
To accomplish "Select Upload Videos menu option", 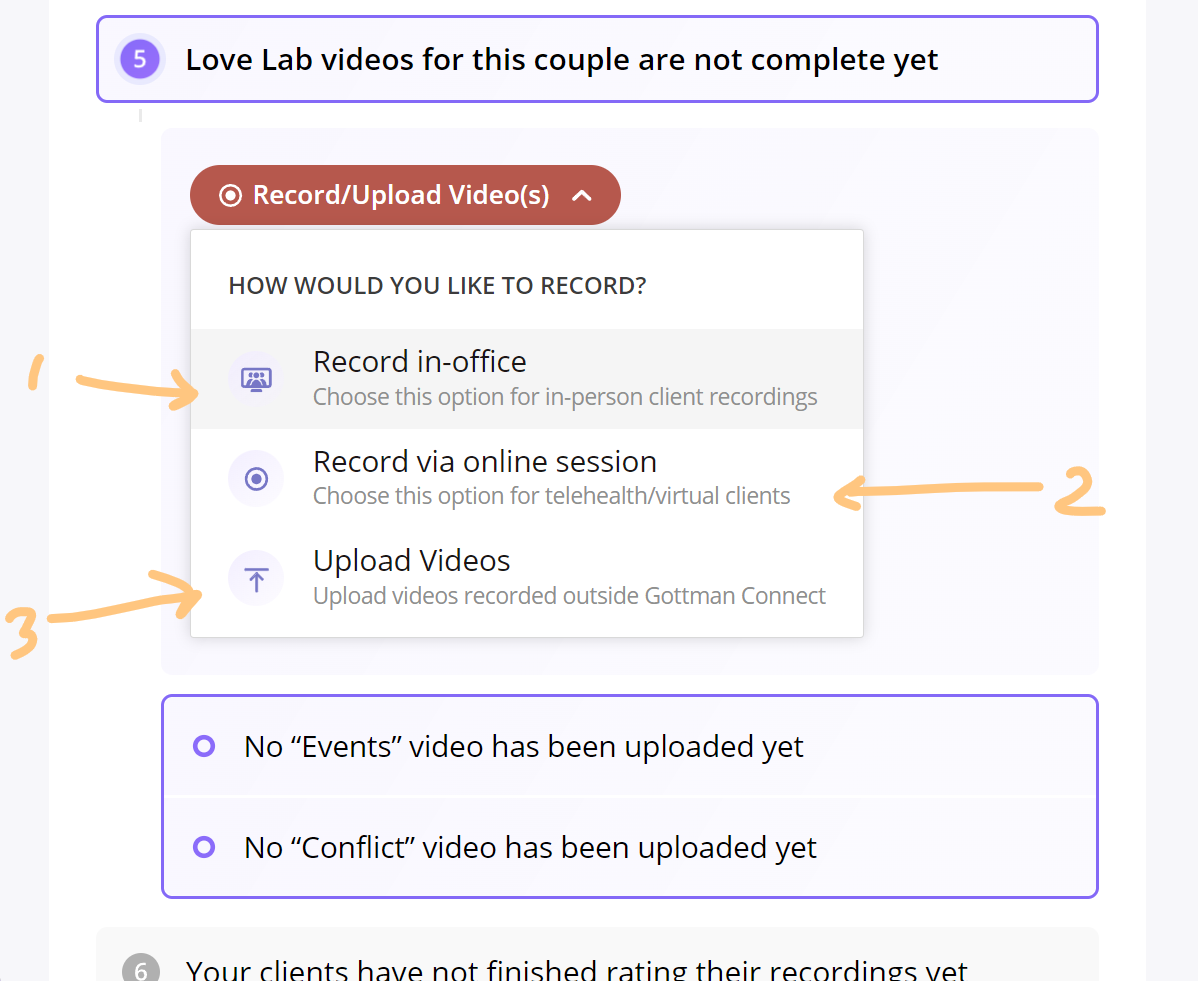I will (x=527, y=578).
